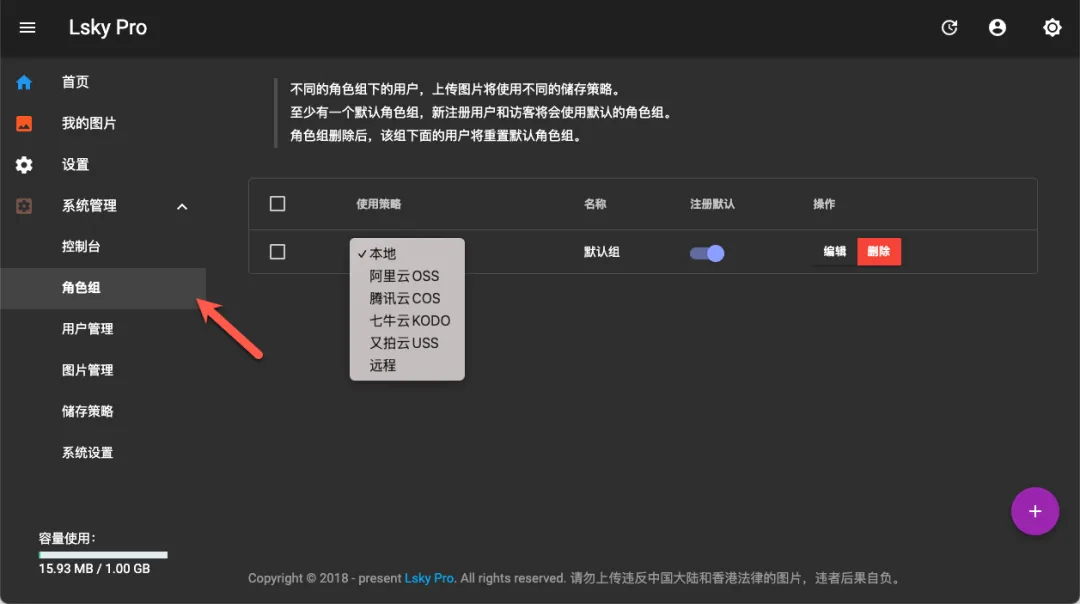
Task: Toggle the brightness theme icon
Action: [1052, 28]
